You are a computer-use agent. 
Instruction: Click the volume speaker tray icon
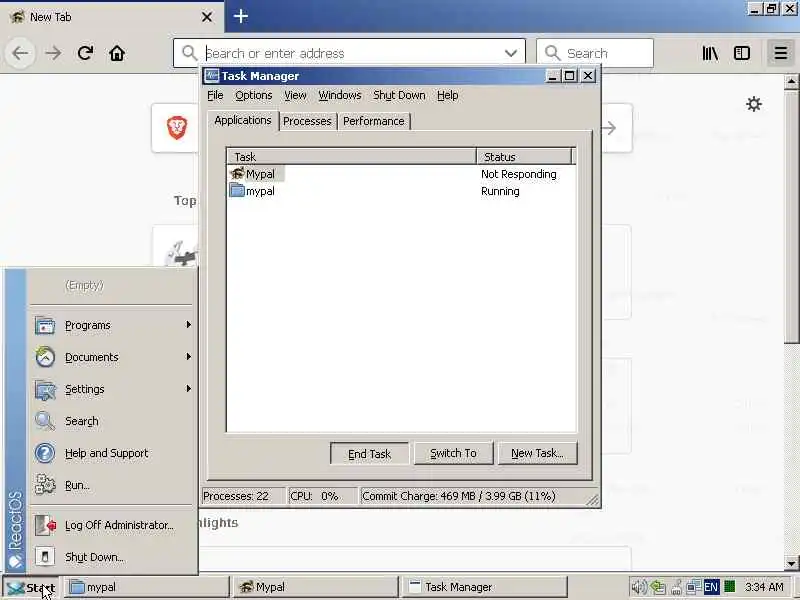[638, 587]
